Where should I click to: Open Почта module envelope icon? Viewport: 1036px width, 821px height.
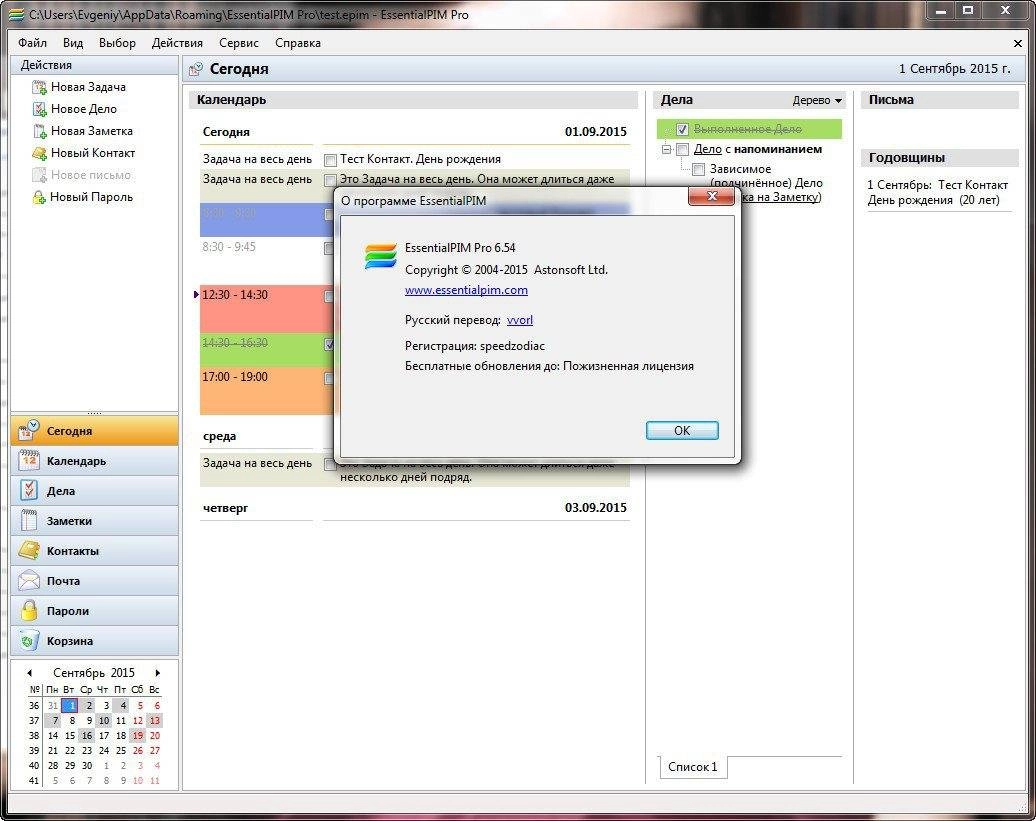[x=29, y=581]
